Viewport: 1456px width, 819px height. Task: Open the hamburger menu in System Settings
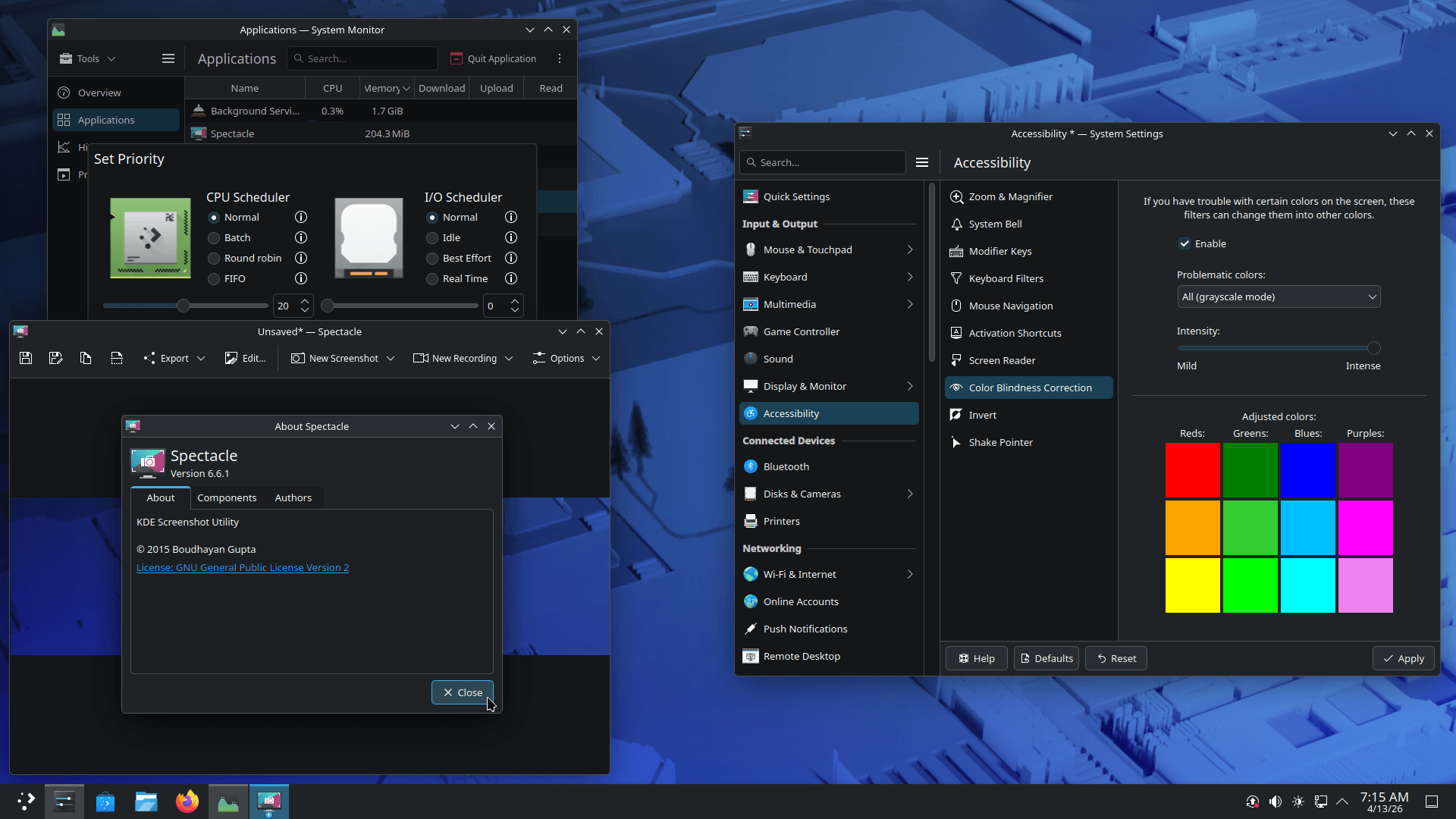[921, 162]
